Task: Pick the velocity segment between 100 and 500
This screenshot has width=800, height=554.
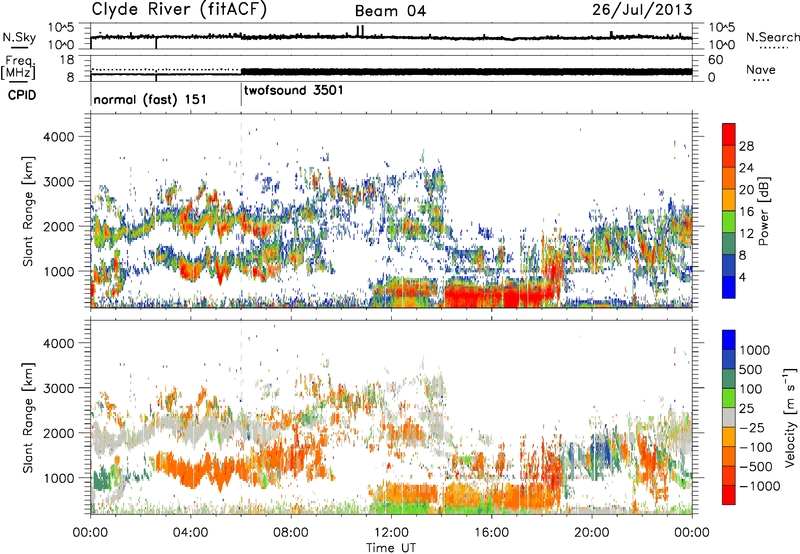Action: [x=729, y=379]
